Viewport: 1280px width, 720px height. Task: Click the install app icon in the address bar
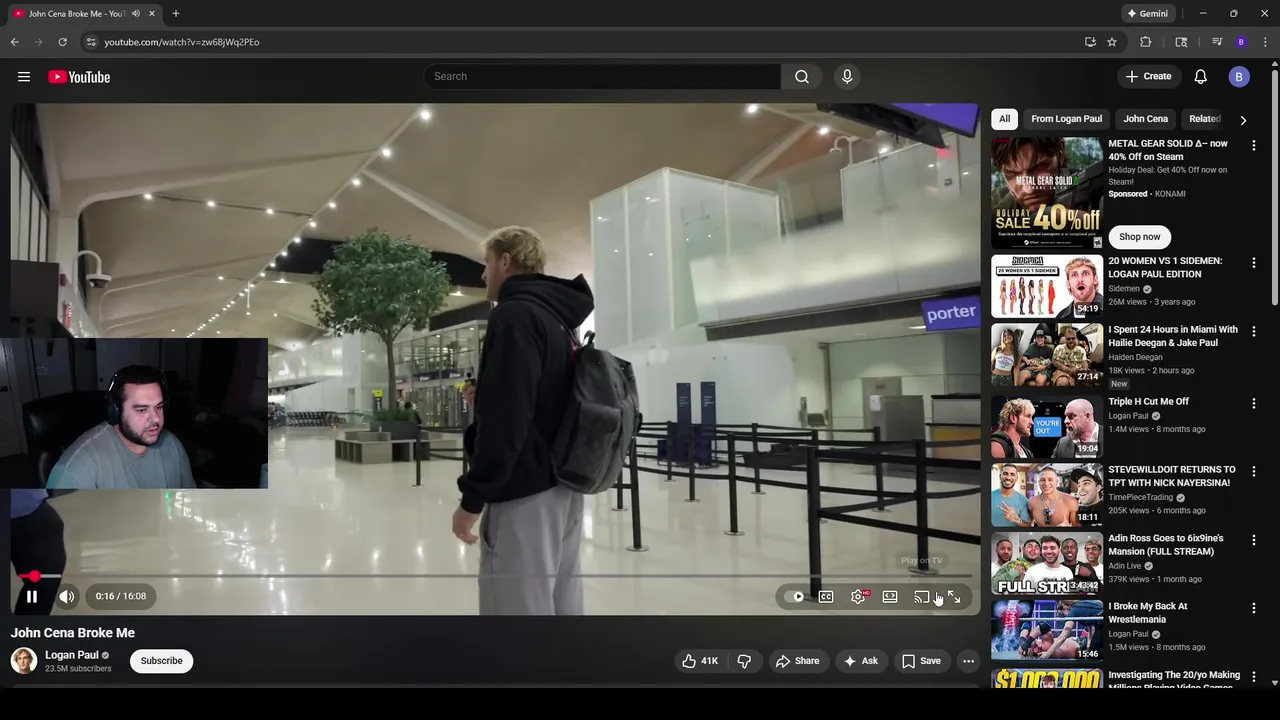point(1090,42)
